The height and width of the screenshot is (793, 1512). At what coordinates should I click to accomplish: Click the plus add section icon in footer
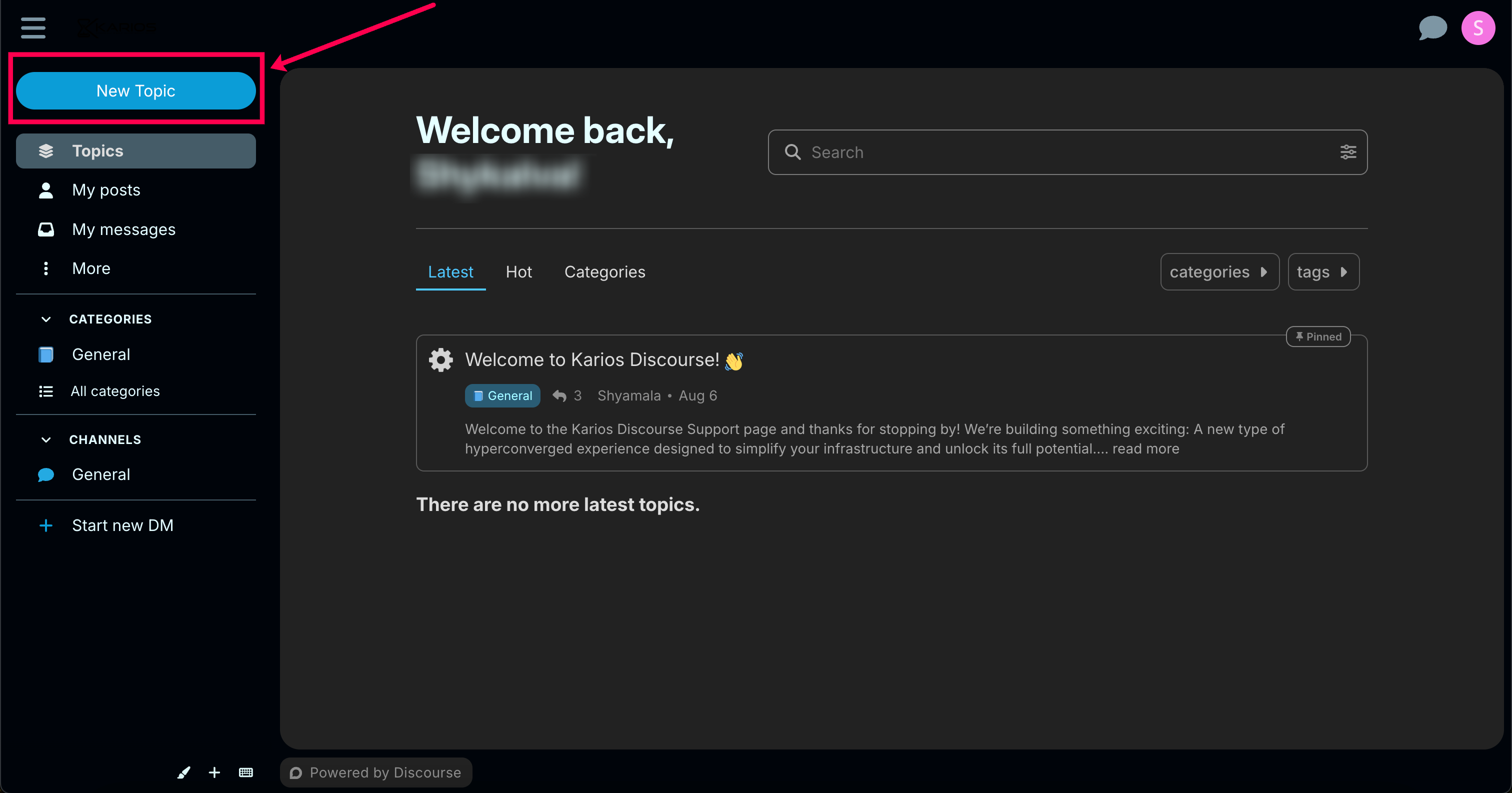click(214, 772)
